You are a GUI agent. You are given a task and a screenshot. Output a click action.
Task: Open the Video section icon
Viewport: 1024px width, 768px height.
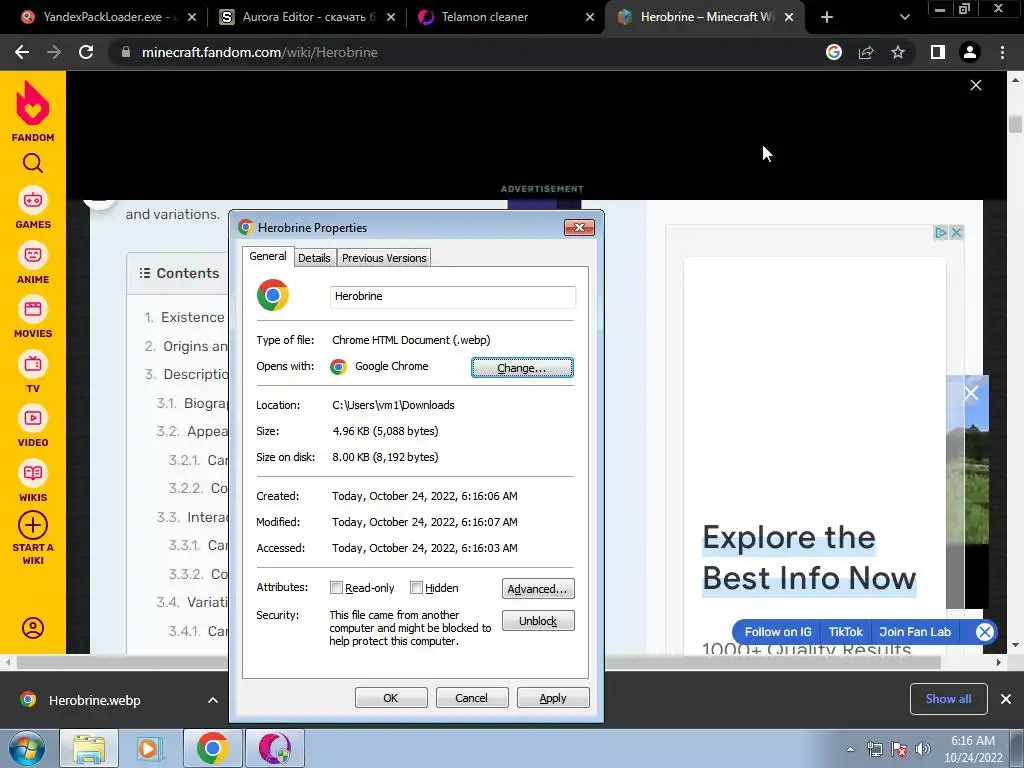[x=33, y=418]
